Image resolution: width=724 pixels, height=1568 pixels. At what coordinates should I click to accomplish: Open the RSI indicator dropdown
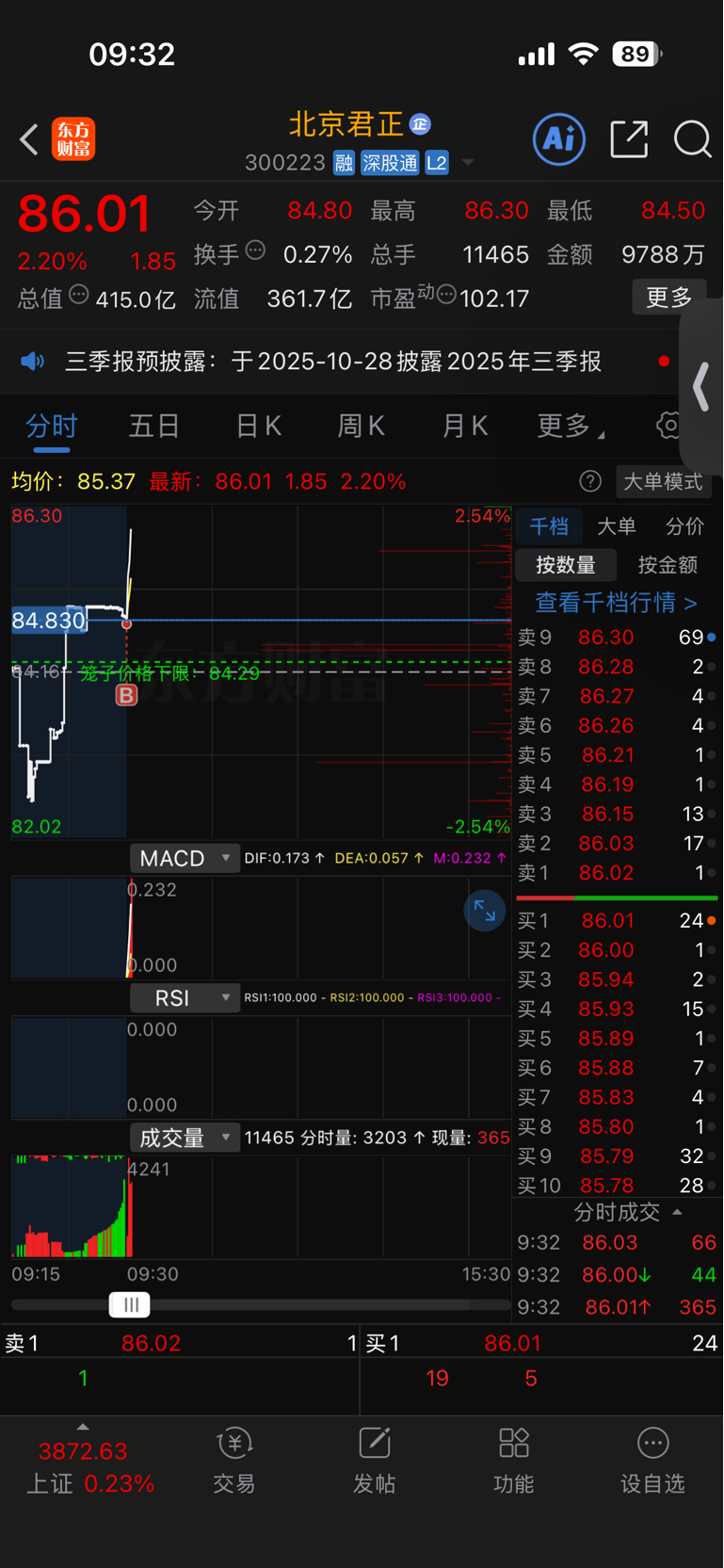[x=185, y=997]
